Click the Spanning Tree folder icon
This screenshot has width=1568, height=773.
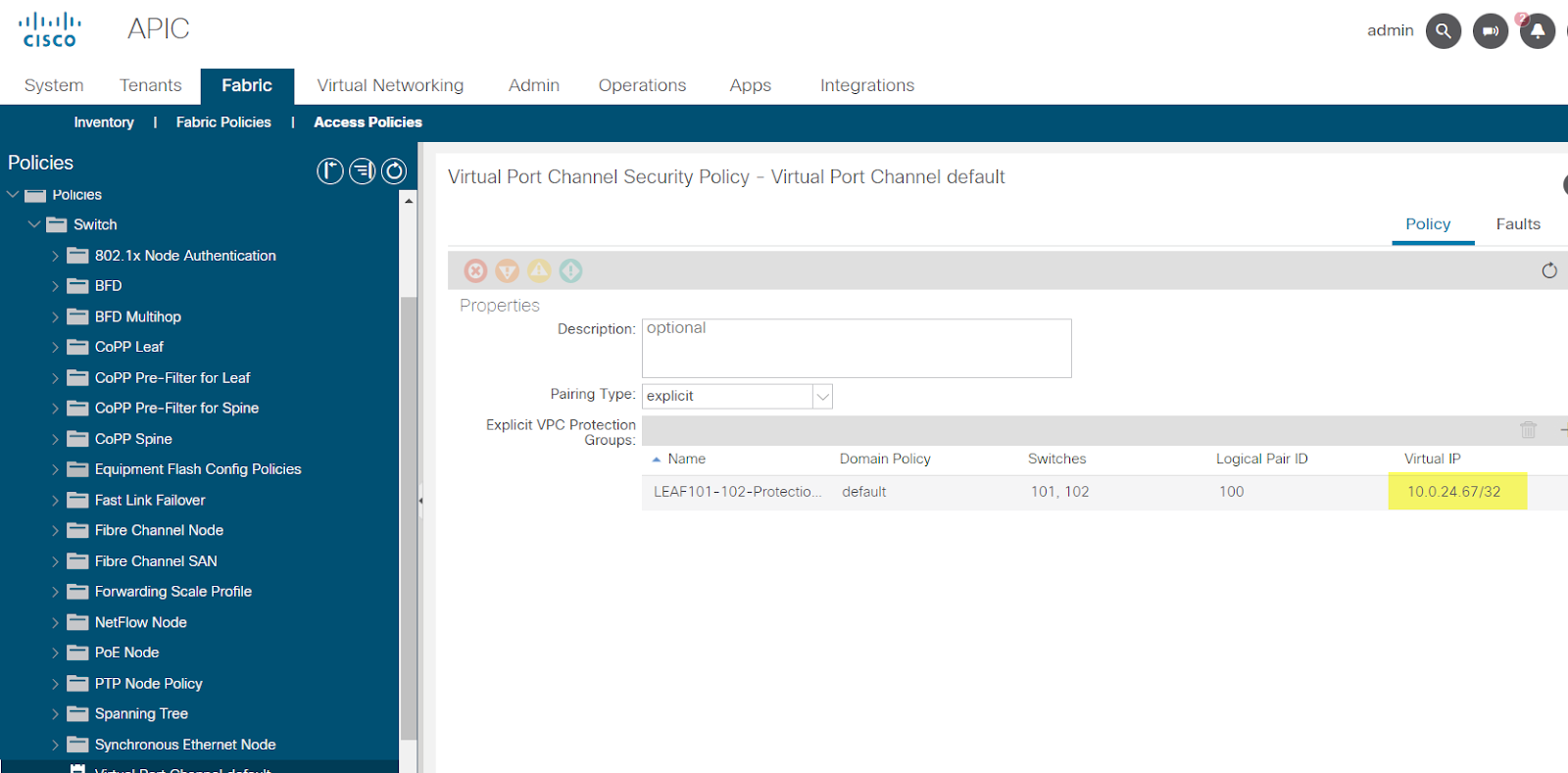click(77, 714)
